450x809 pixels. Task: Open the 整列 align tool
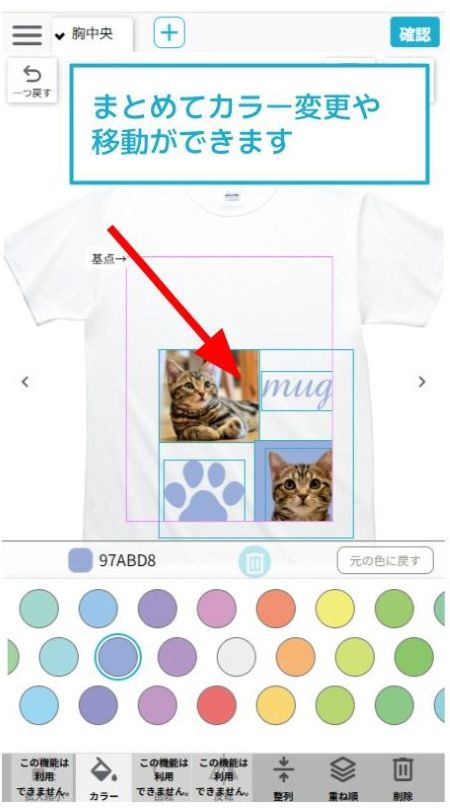(x=283, y=778)
